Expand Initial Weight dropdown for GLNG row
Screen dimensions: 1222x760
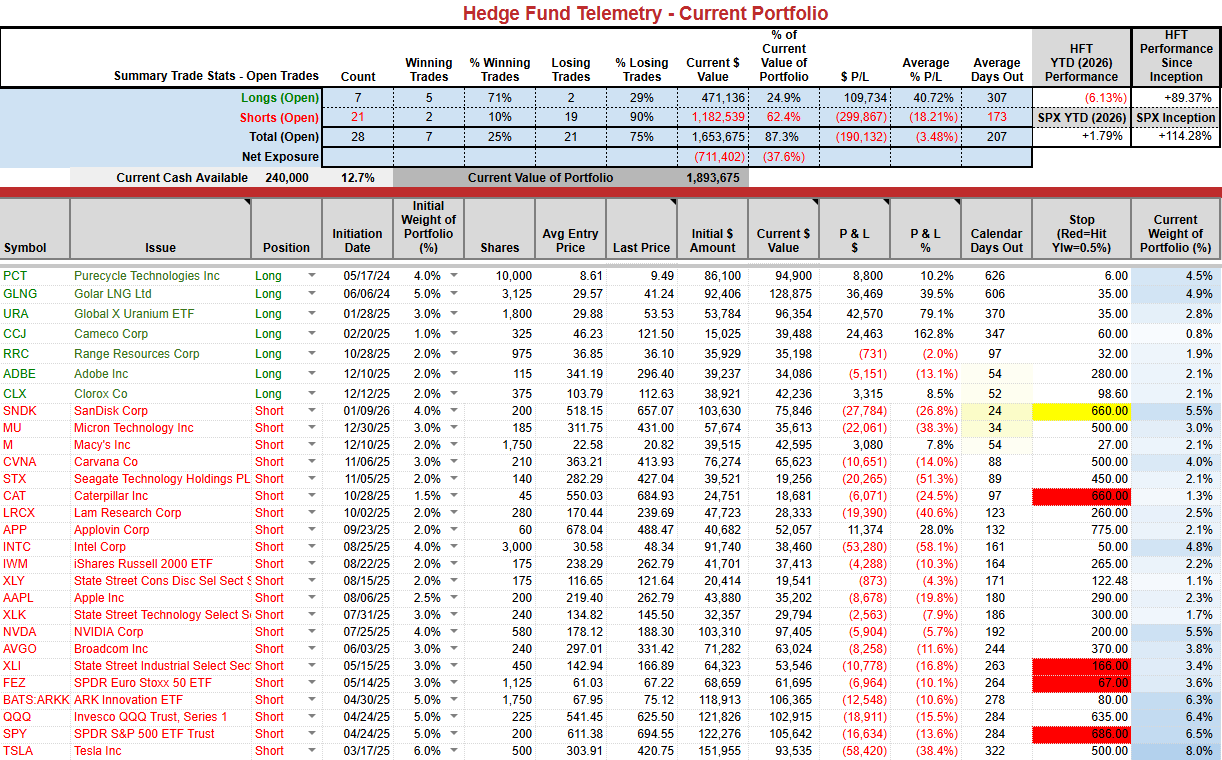click(454, 294)
